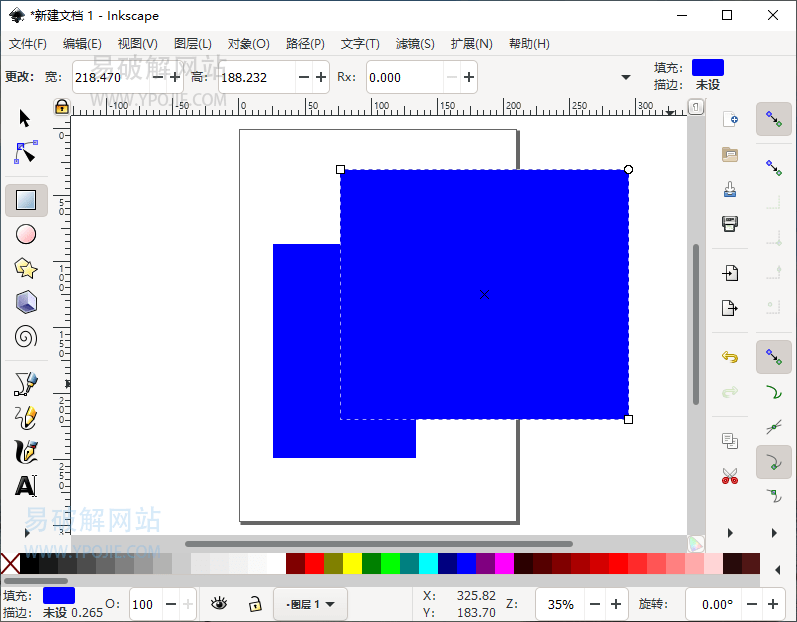This screenshot has width=797, height=622.
Task: Click the horizontal canvas scrollbar
Action: (x=379, y=544)
